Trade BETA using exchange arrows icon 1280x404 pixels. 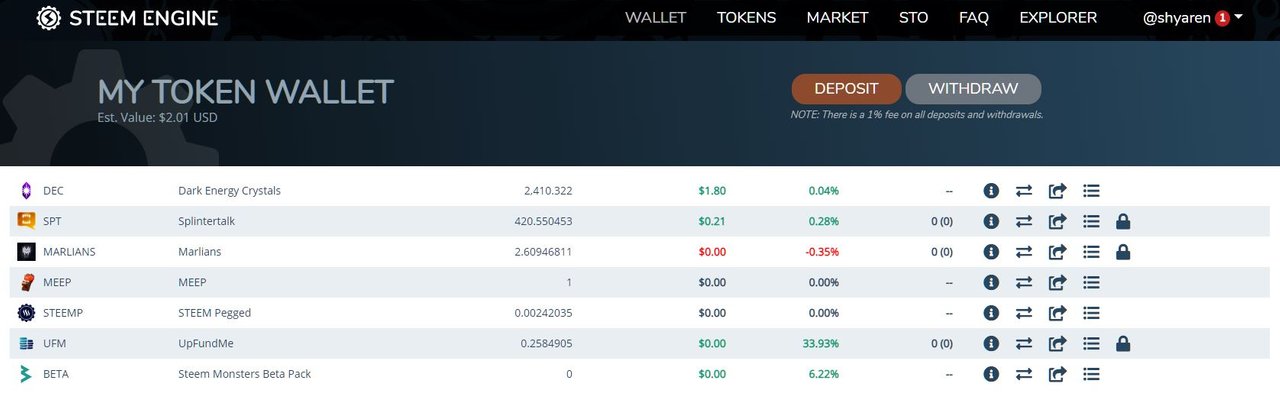(x=1024, y=374)
